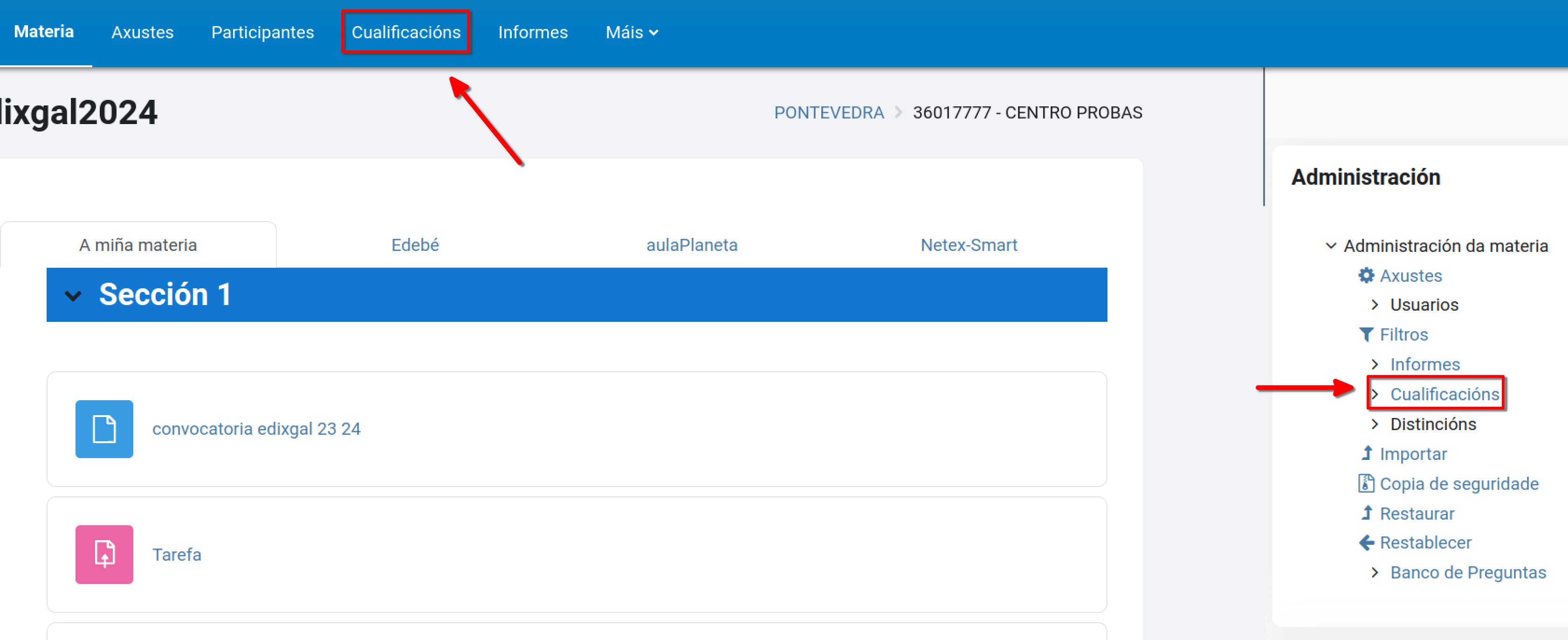Click the backup file icon for Copia de seguridade
Image resolution: width=1568 pixels, height=640 pixels.
[x=1366, y=483]
